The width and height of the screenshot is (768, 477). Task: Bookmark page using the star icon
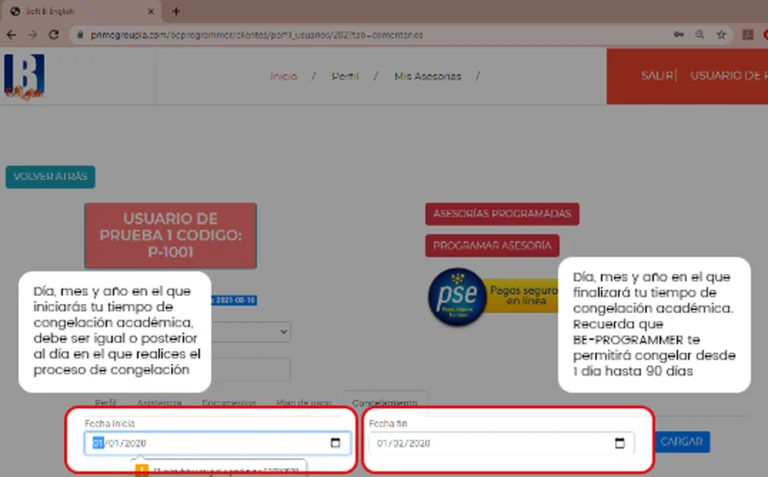point(721,33)
